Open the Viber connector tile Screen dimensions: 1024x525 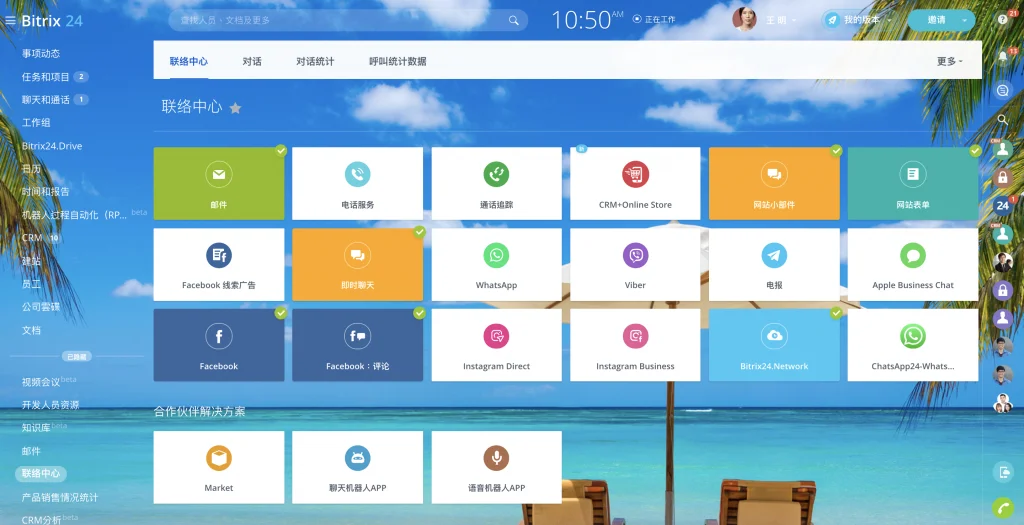pos(635,264)
